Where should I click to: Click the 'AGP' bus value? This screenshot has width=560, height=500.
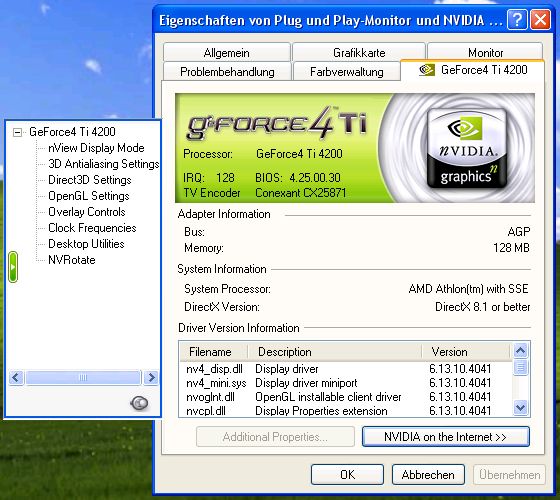click(x=519, y=232)
